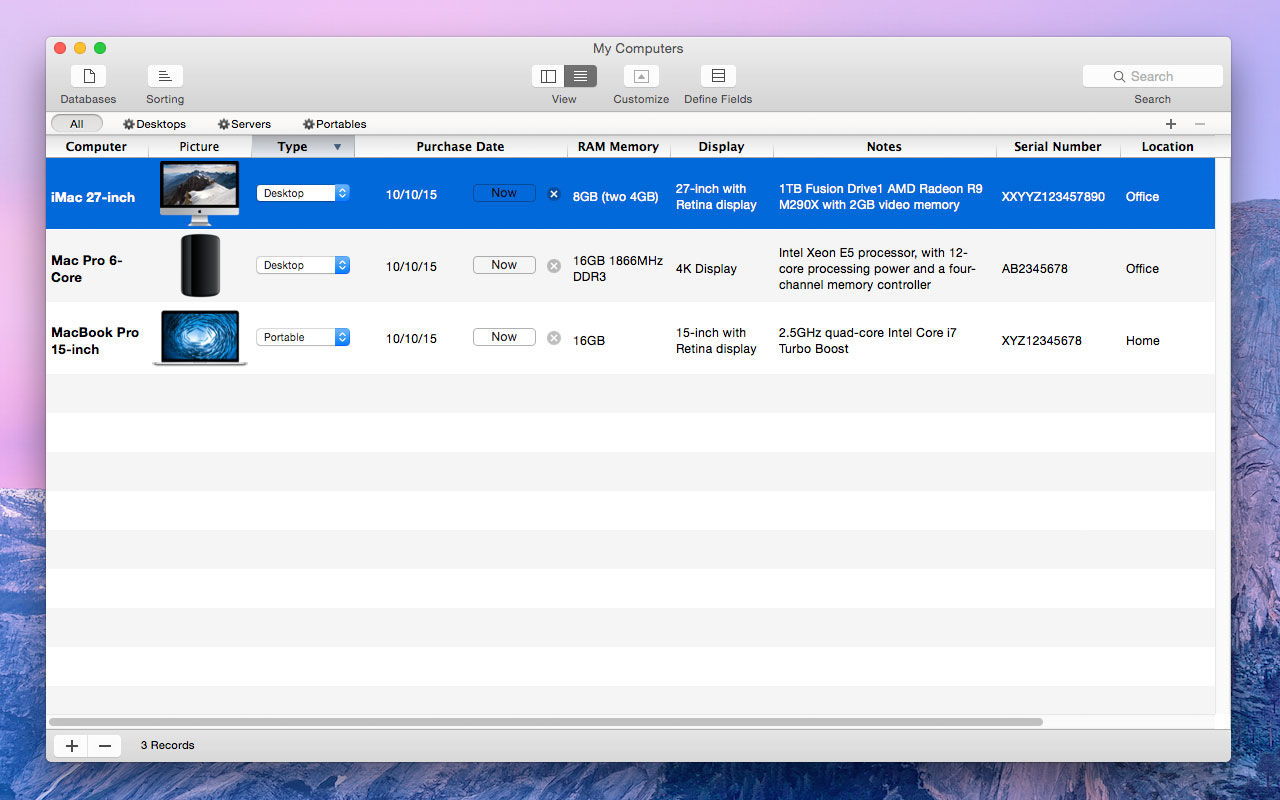
Task: Click the search magnifier field
Action: [1153, 76]
